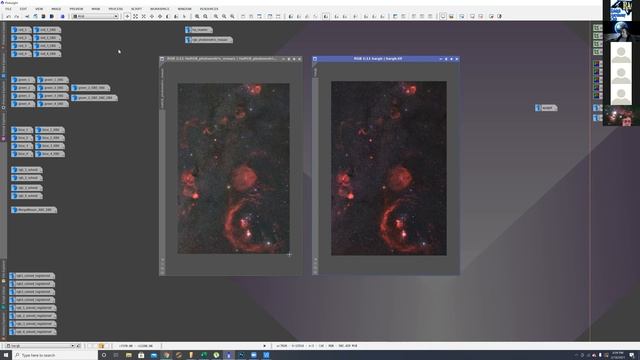Open the PROCESS menu
Image resolution: width=640 pixels, height=360 pixels.
(116, 9)
